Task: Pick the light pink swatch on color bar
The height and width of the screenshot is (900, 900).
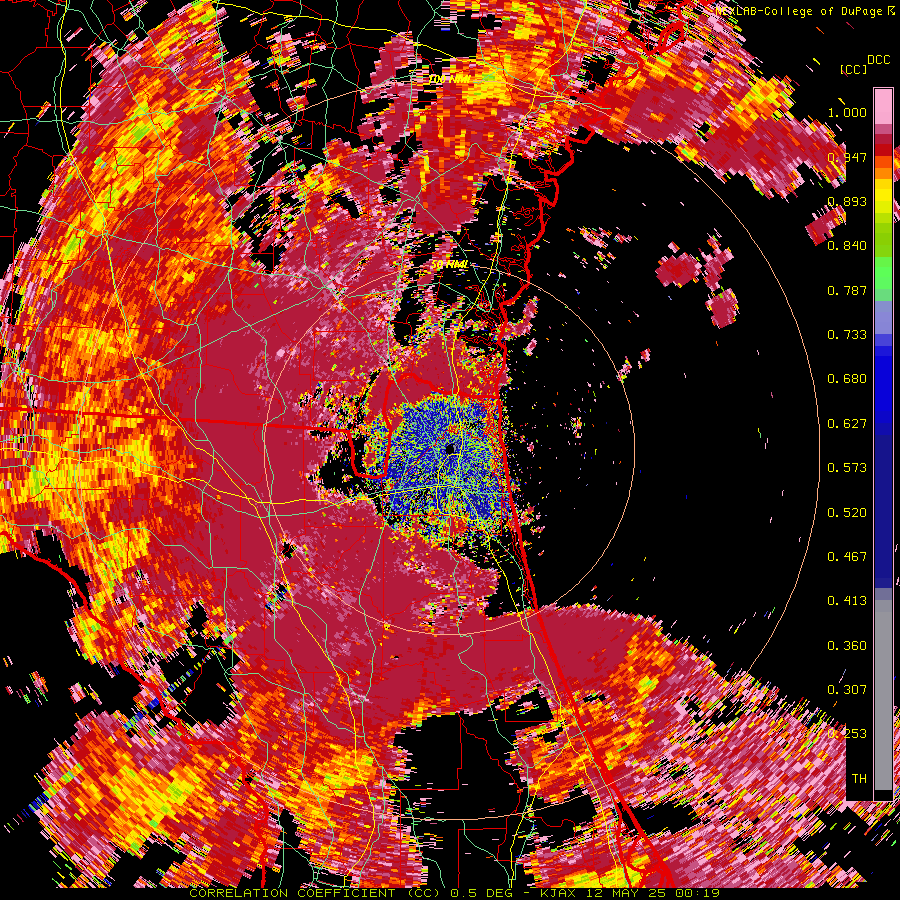Action: point(883,106)
